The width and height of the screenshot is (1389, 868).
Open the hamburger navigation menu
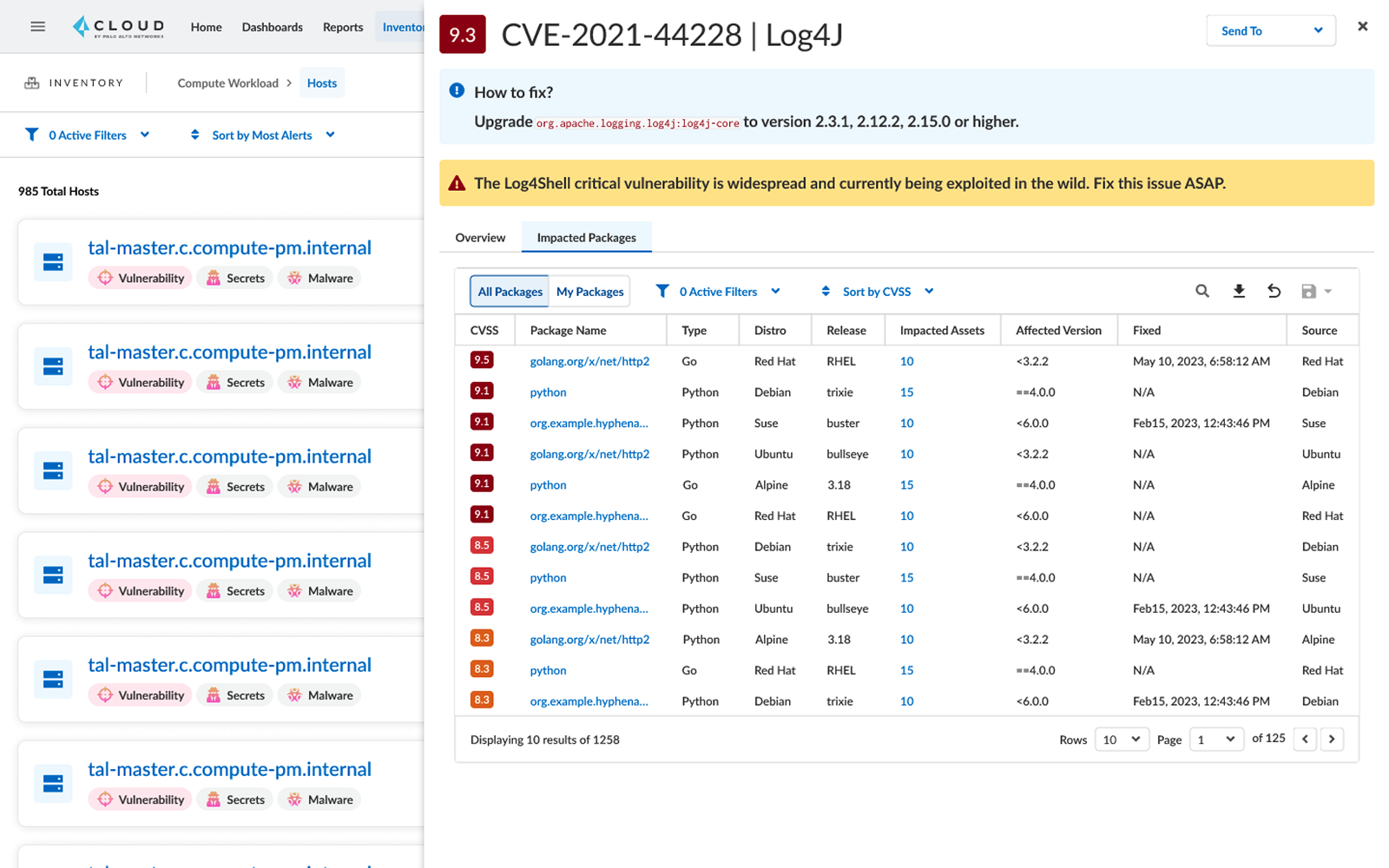click(37, 27)
